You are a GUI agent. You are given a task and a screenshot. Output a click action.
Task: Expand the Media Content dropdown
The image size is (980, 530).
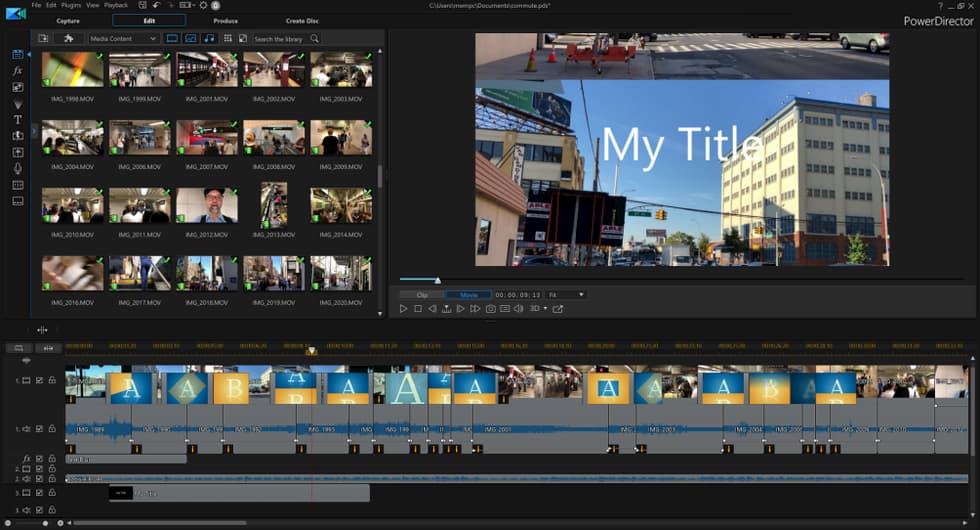(x=124, y=38)
